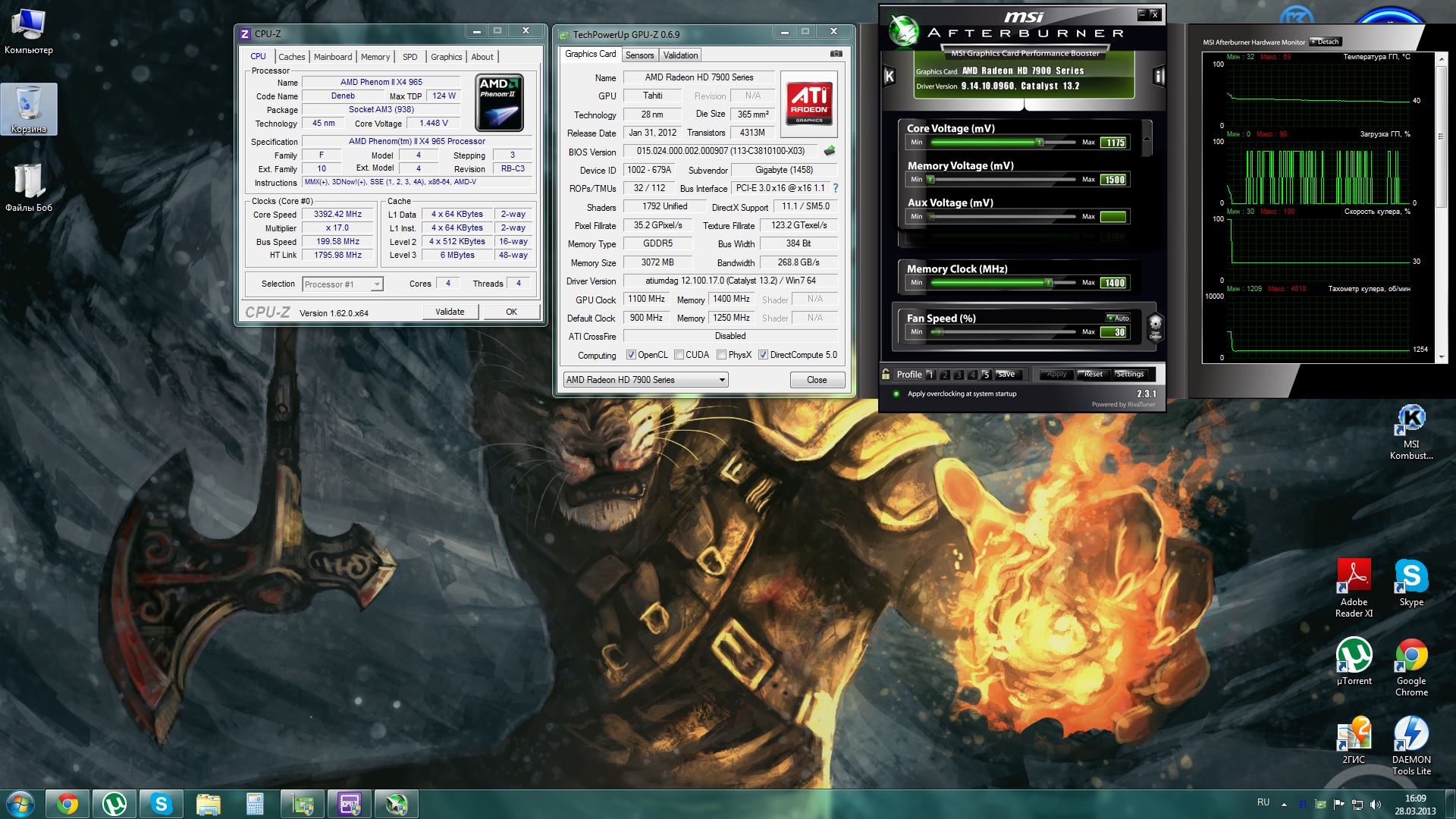
Task: Expand the AMD Radeon HD 7900 Series dropdown
Action: click(722, 380)
